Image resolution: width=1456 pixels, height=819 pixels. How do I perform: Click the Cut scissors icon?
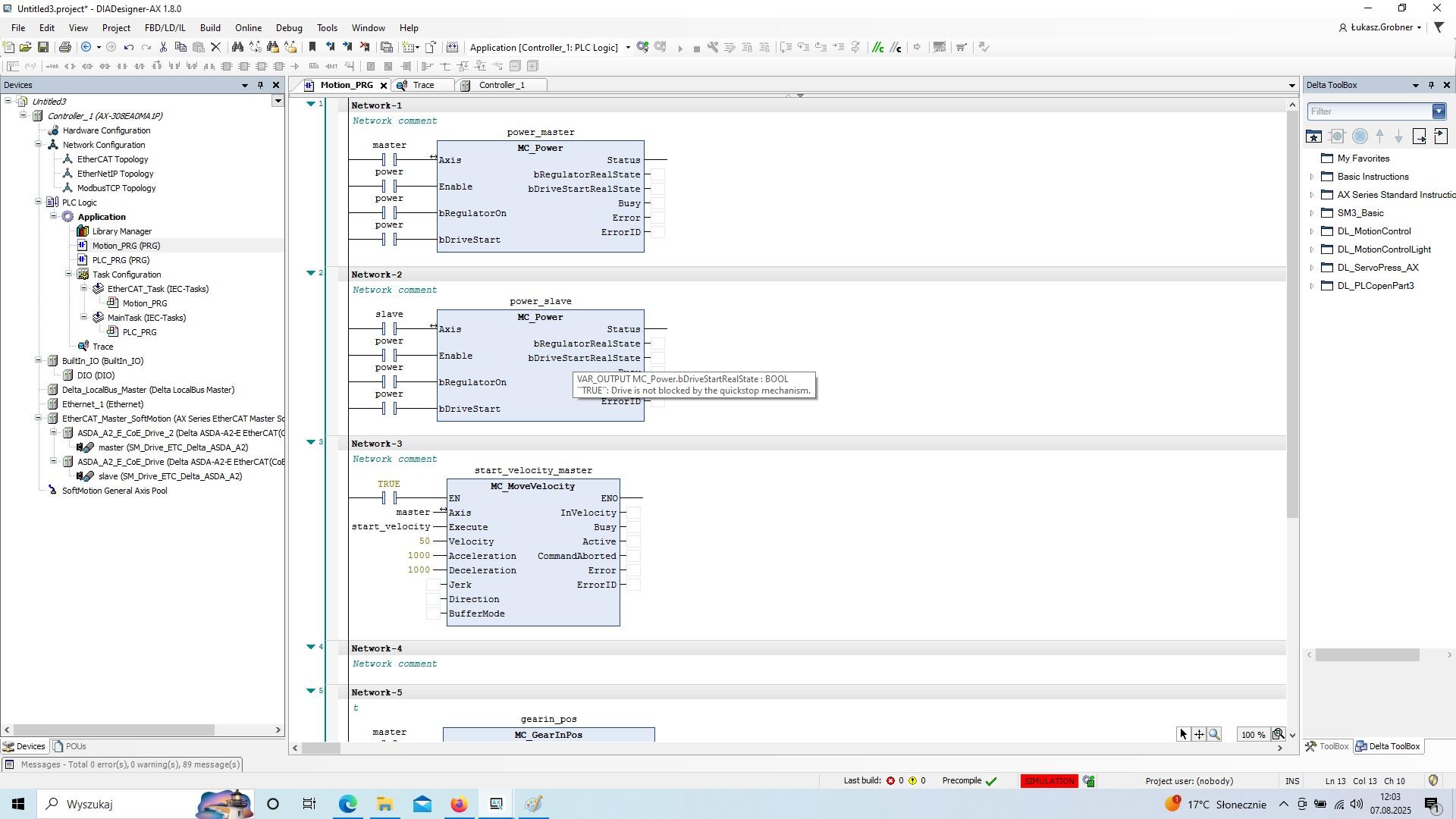pos(163,47)
